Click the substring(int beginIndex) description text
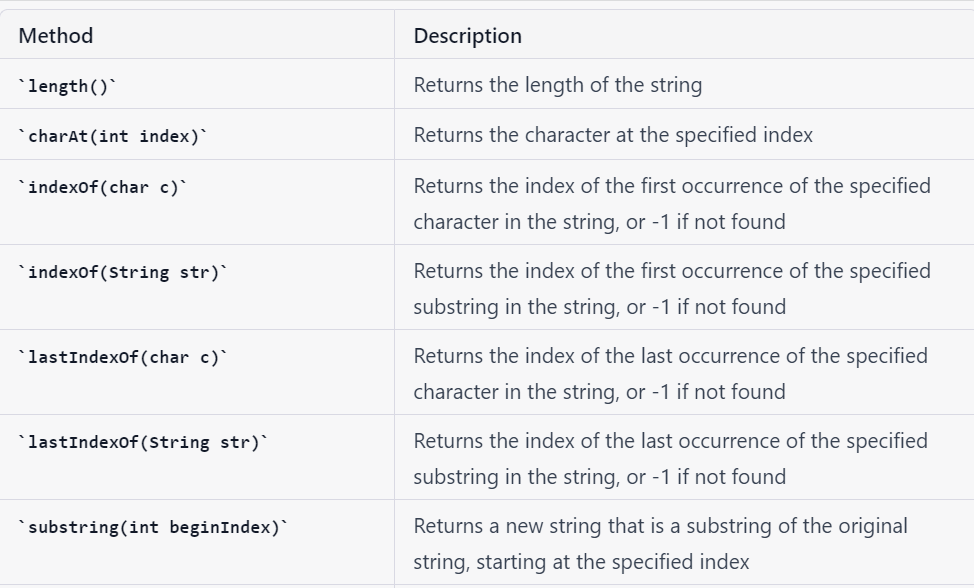 pos(661,544)
